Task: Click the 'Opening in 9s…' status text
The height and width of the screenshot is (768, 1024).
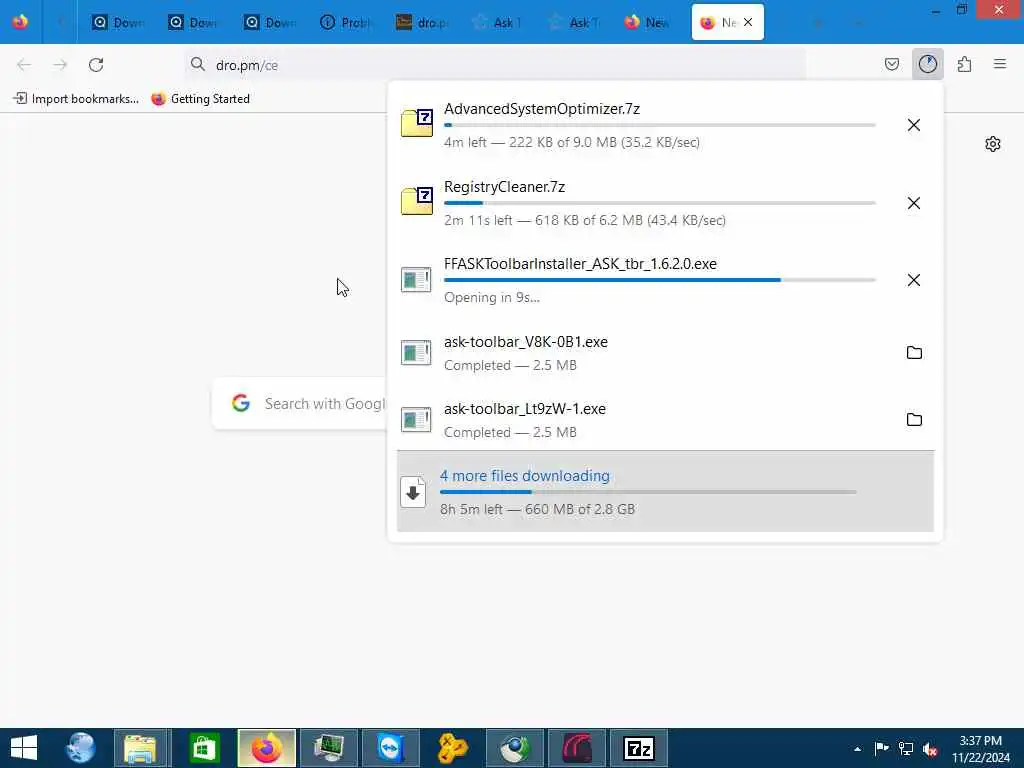Action: (492, 298)
